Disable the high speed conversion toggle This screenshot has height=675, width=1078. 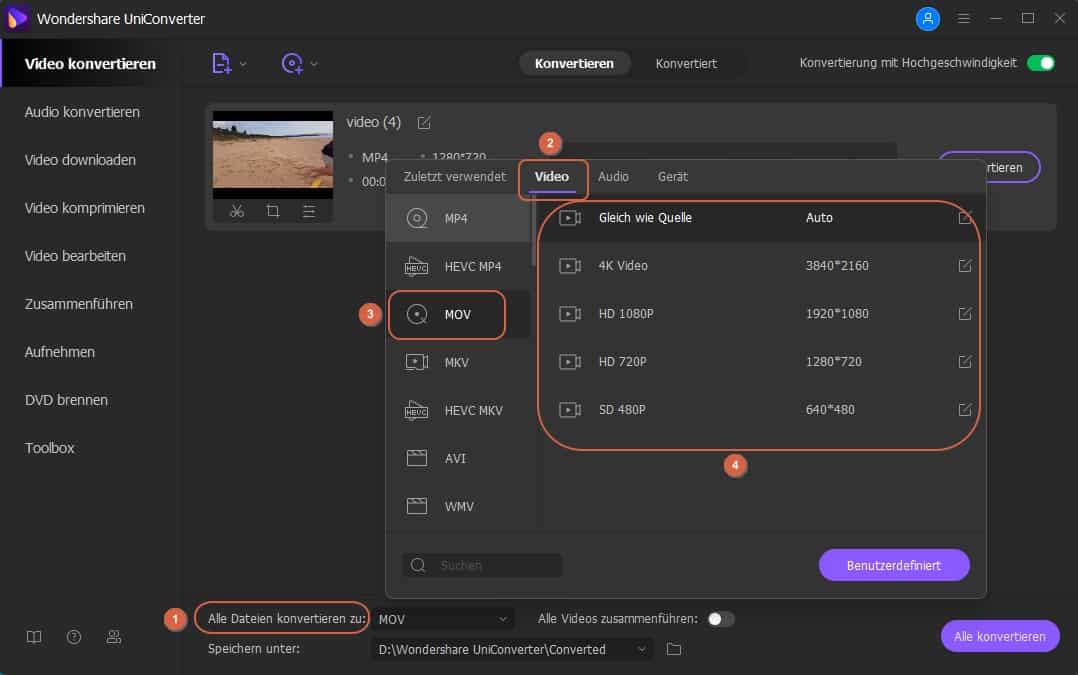point(1041,63)
